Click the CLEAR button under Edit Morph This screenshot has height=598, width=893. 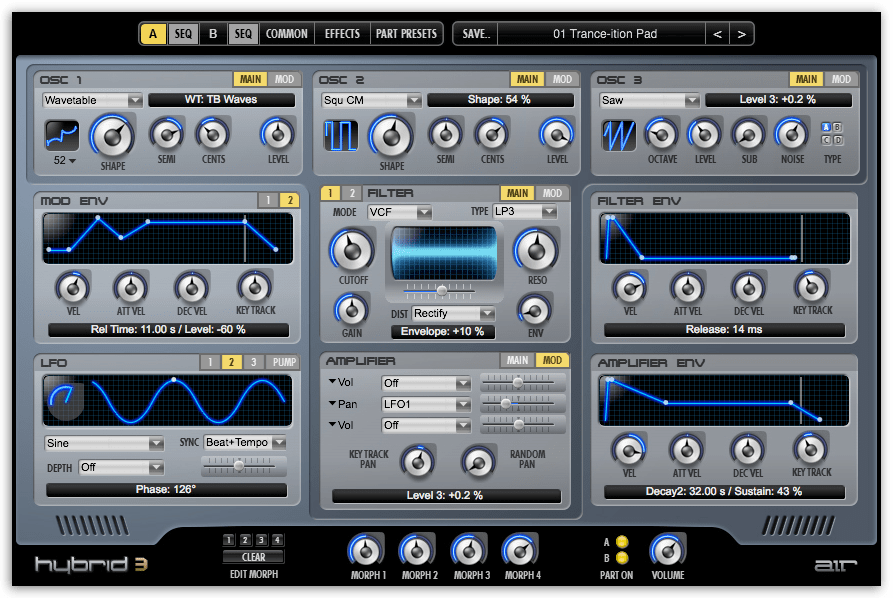(x=254, y=557)
